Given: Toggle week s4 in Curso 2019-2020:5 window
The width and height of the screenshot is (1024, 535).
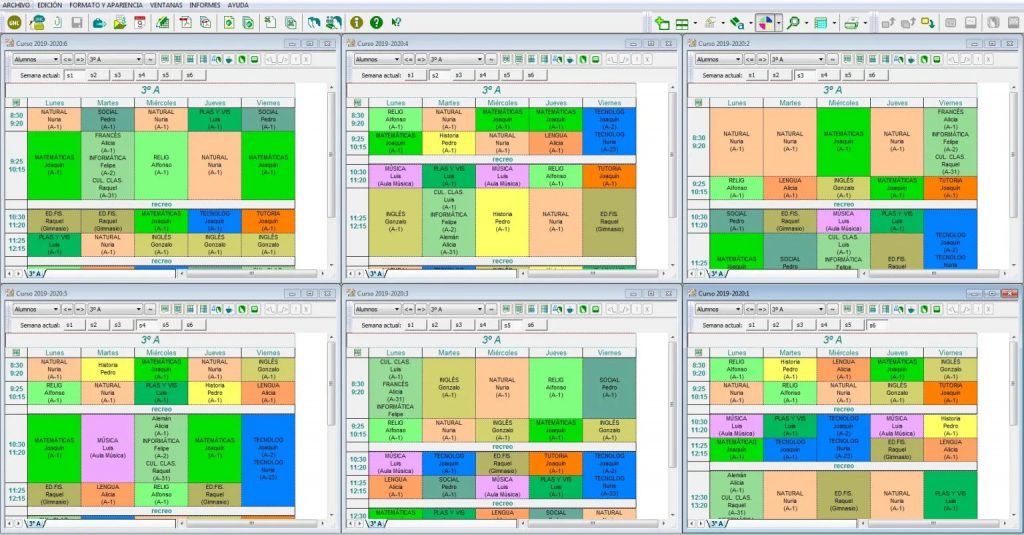Looking at the screenshot, I should pos(141,325).
